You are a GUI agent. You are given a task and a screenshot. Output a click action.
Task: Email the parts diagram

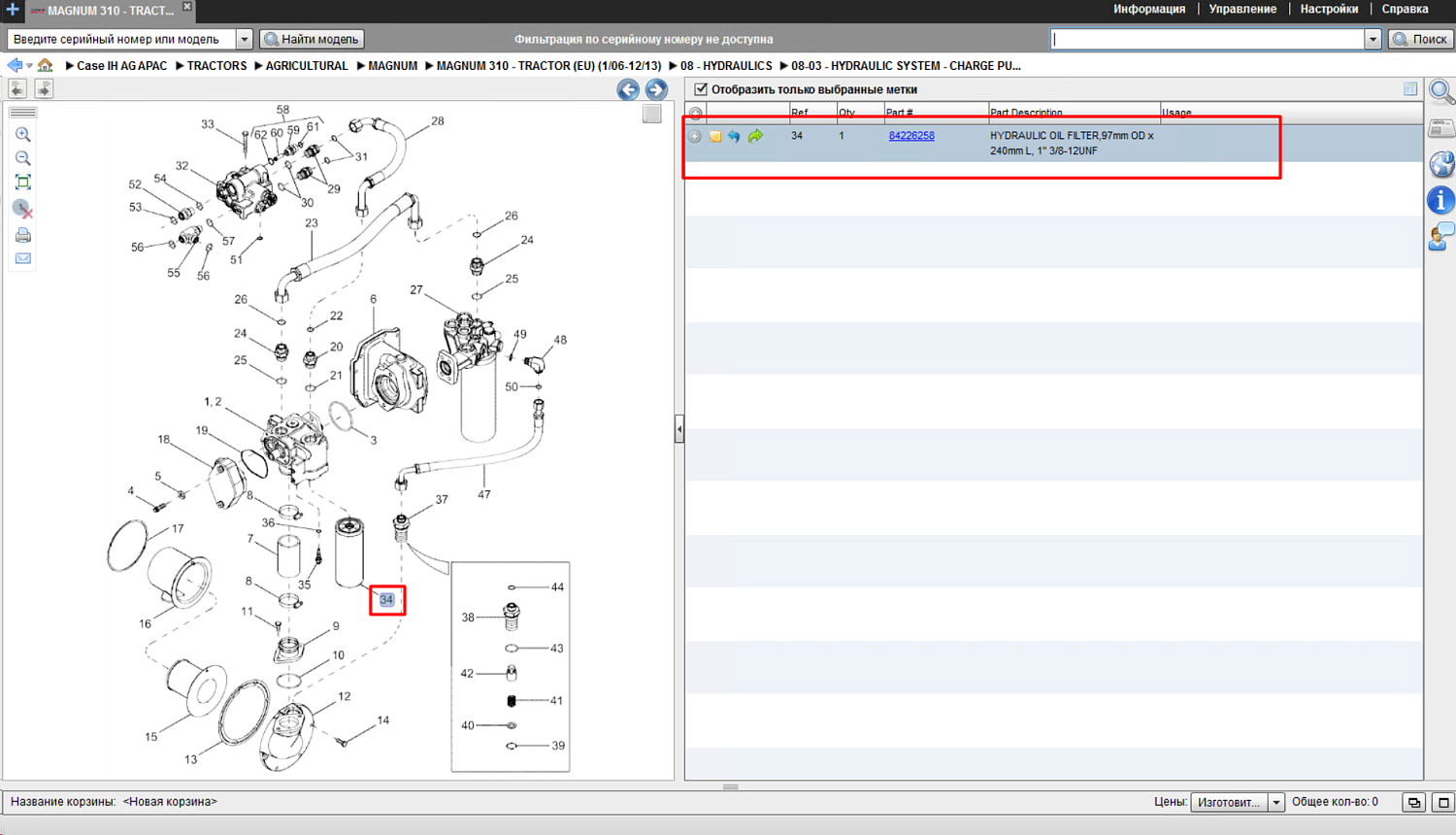pos(23,258)
